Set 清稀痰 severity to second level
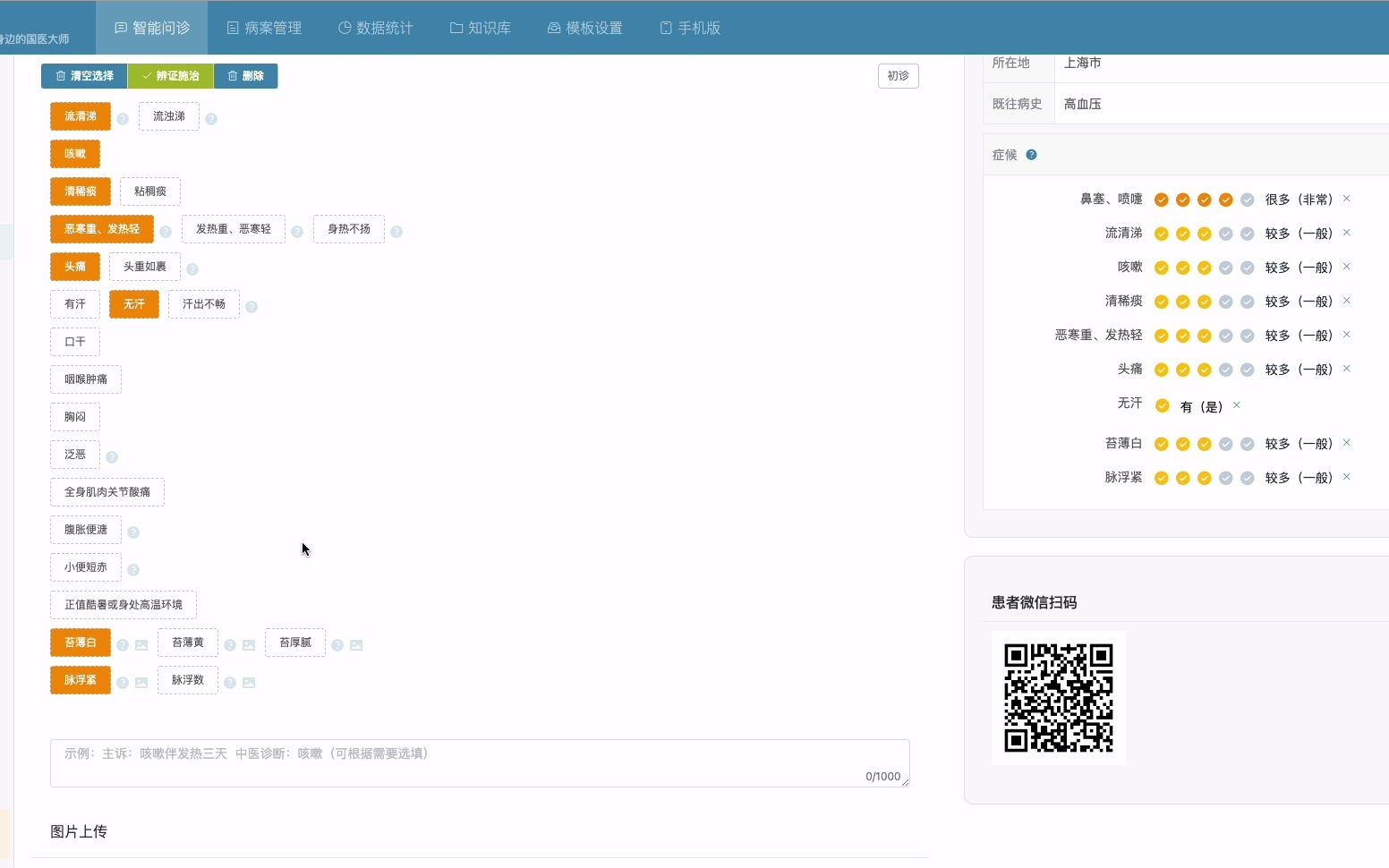 point(1183,302)
